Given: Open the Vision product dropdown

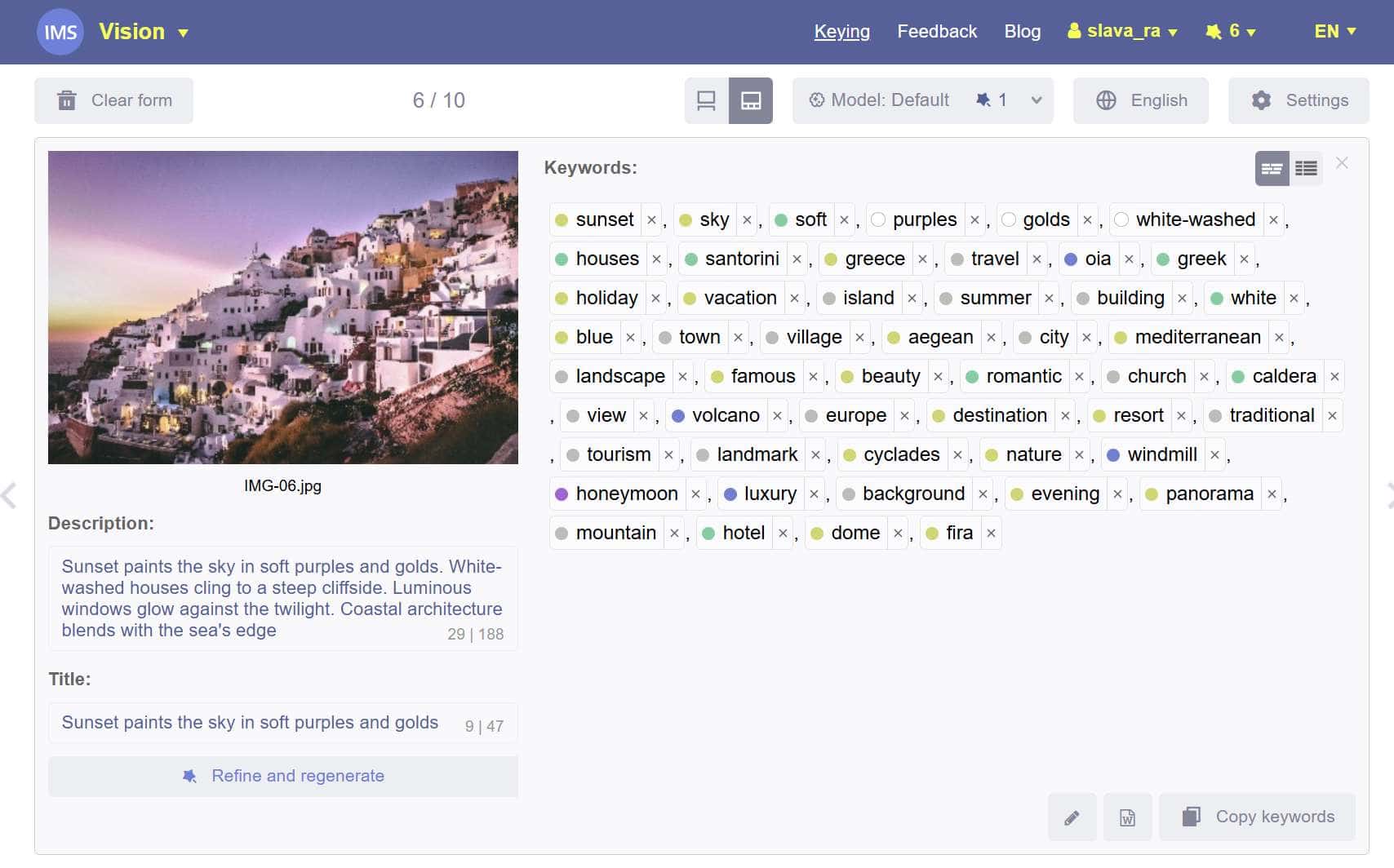Looking at the screenshot, I should pyautogui.click(x=144, y=32).
